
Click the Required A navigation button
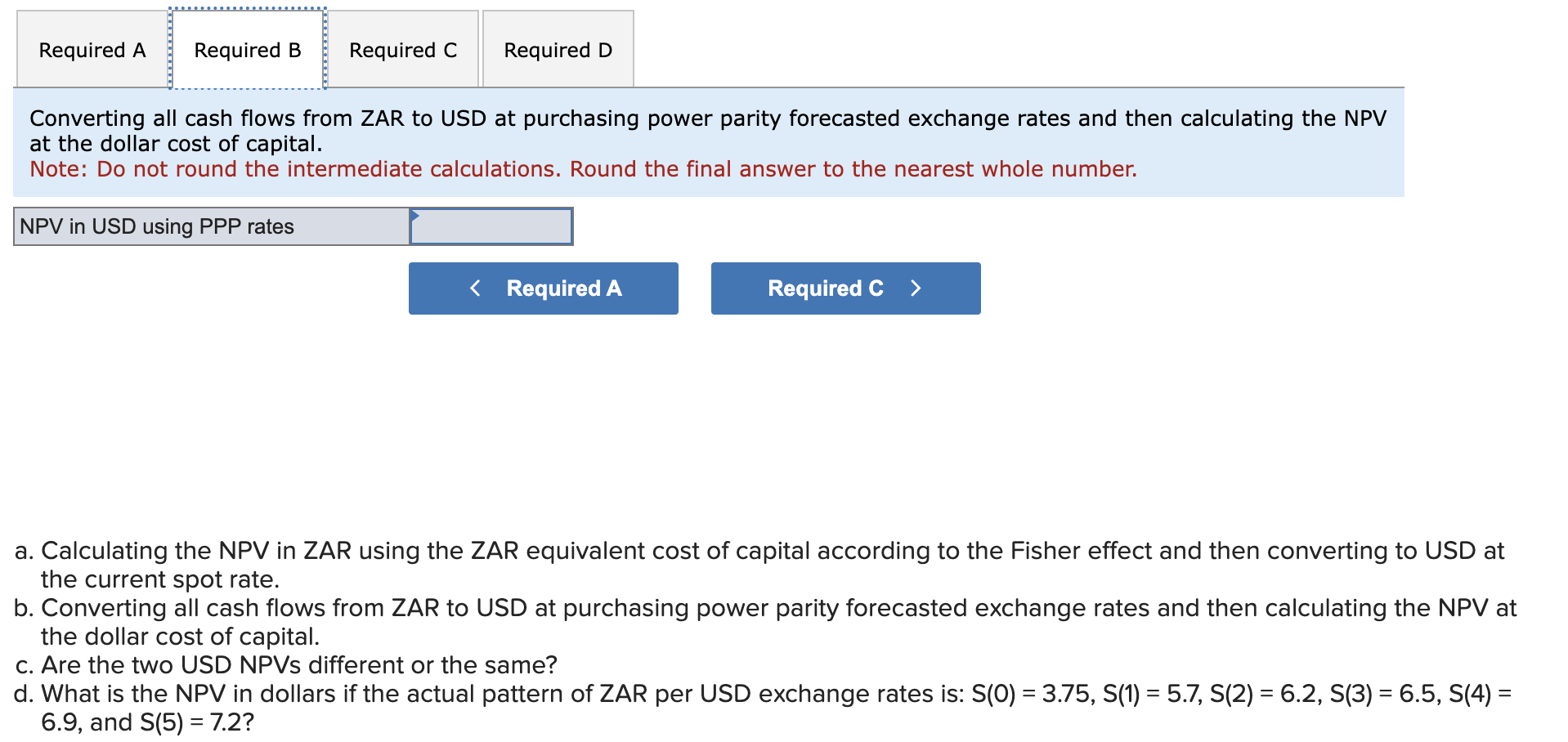click(543, 288)
